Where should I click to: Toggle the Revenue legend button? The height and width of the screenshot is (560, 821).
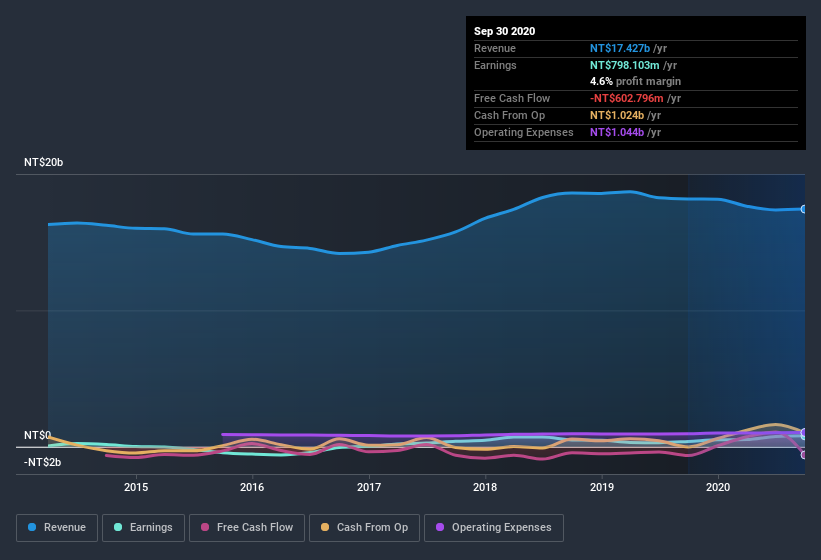tap(57, 528)
